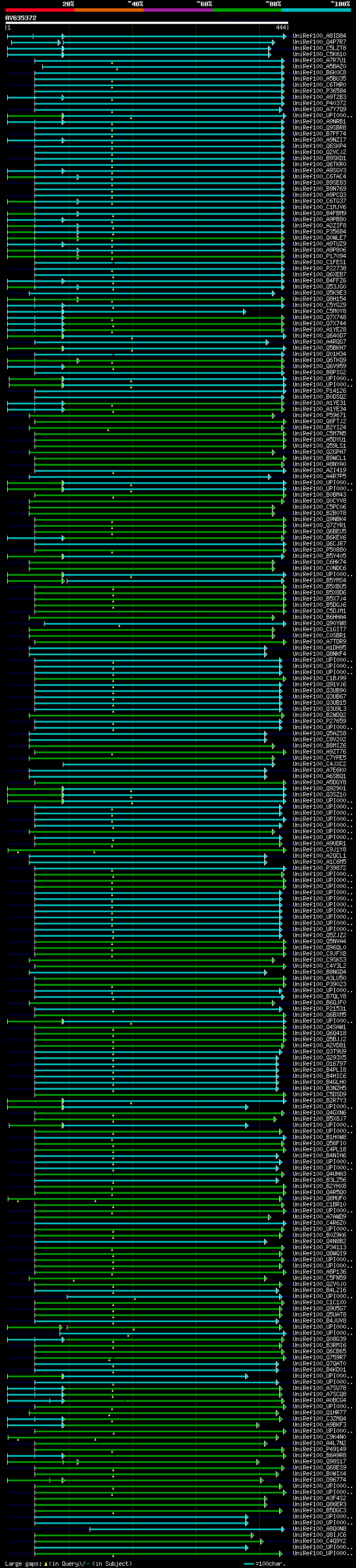The width and height of the screenshot is (356, 1568).
Task: Select UniRef100_A2I419 row label
Action: (x=319, y=471)
